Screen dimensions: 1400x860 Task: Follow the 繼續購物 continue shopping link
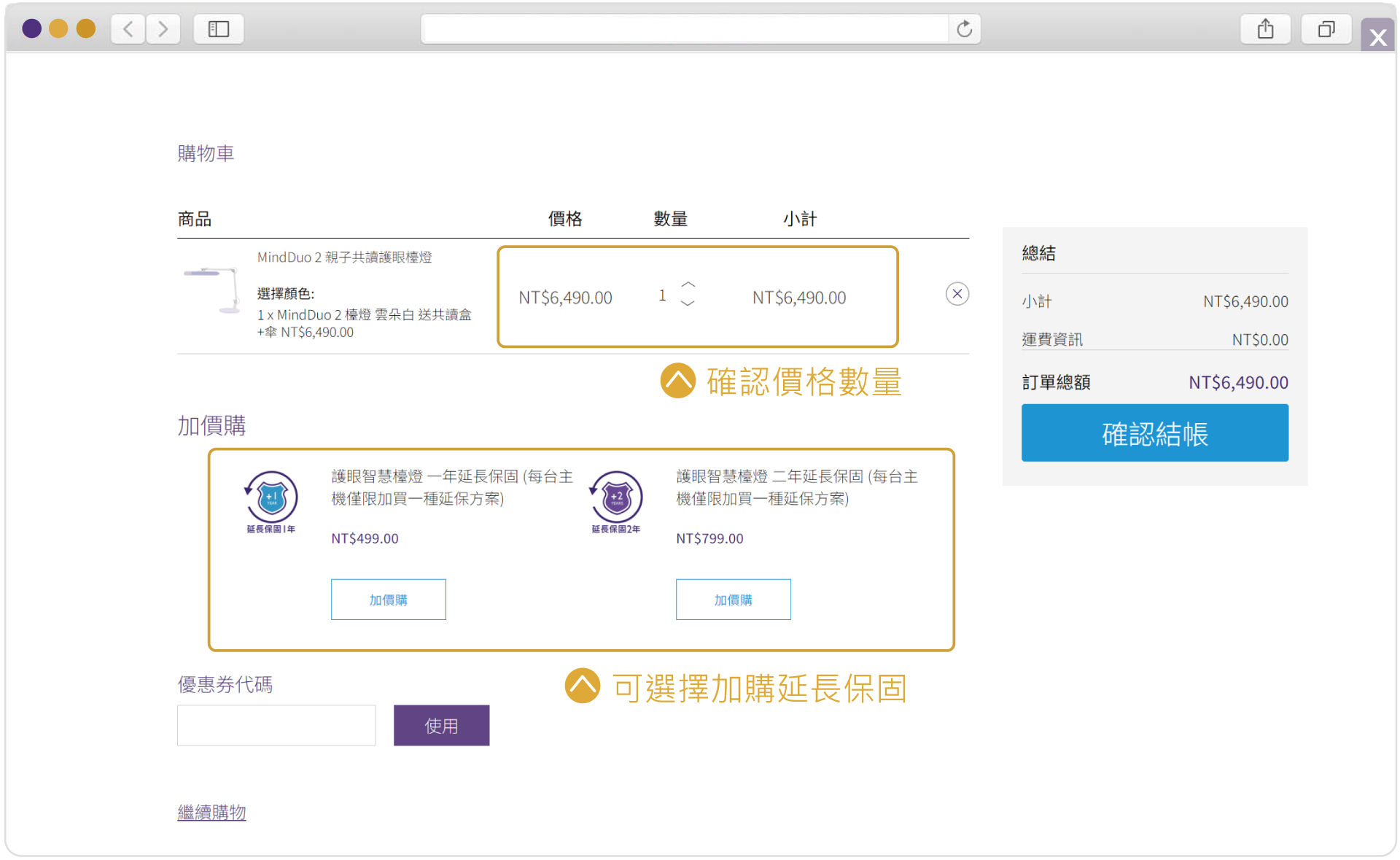211,813
